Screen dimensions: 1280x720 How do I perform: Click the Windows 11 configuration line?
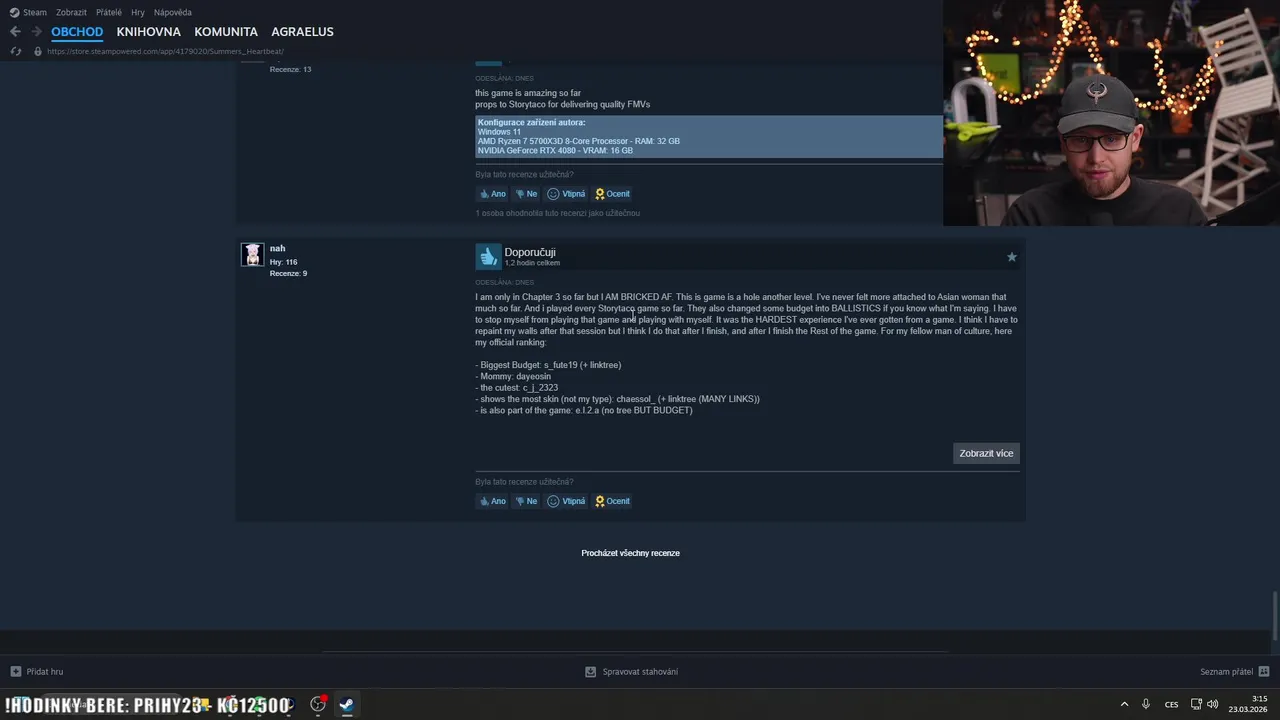(x=499, y=132)
